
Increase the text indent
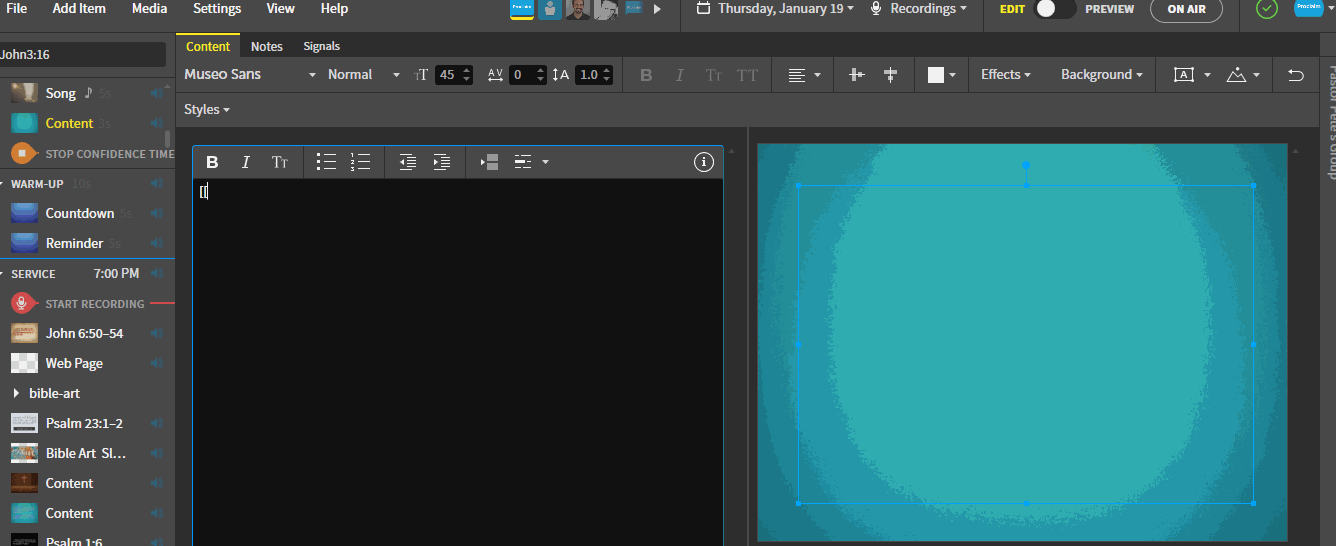coord(441,162)
